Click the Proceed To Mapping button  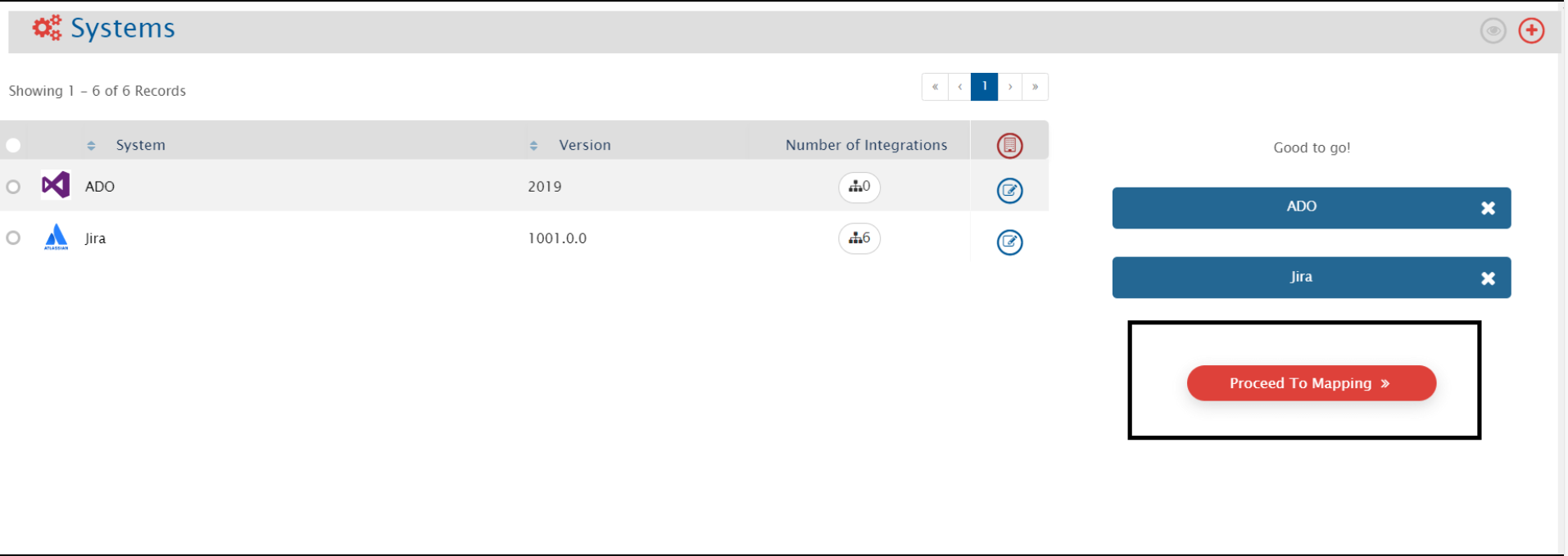(x=1310, y=382)
